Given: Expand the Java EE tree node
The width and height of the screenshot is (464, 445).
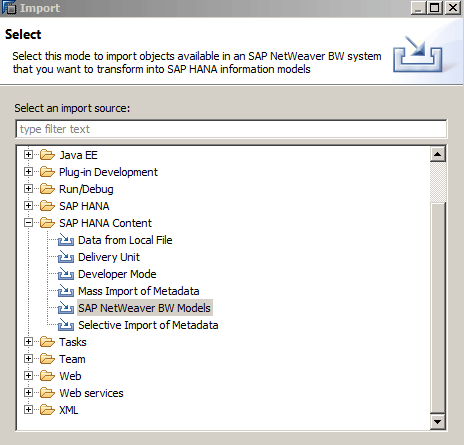Looking at the screenshot, I should (28, 155).
